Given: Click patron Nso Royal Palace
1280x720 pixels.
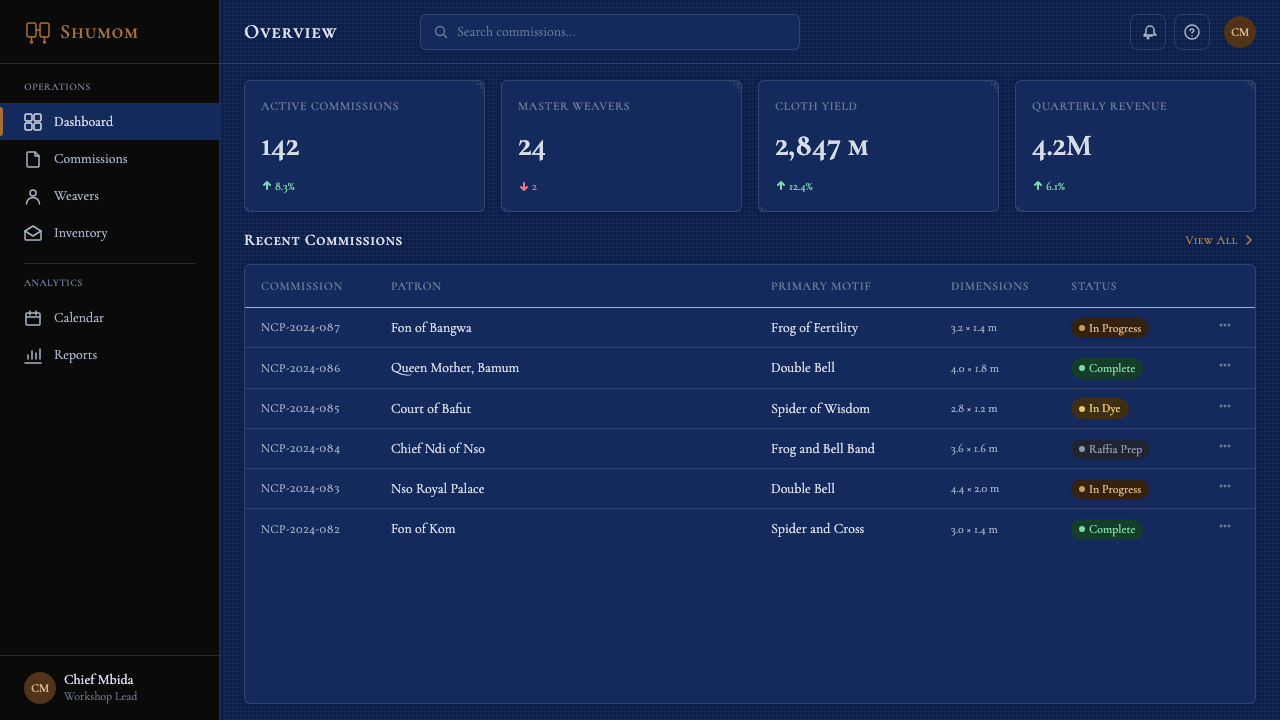Looking at the screenshot, I should click(x=438, y=489).
